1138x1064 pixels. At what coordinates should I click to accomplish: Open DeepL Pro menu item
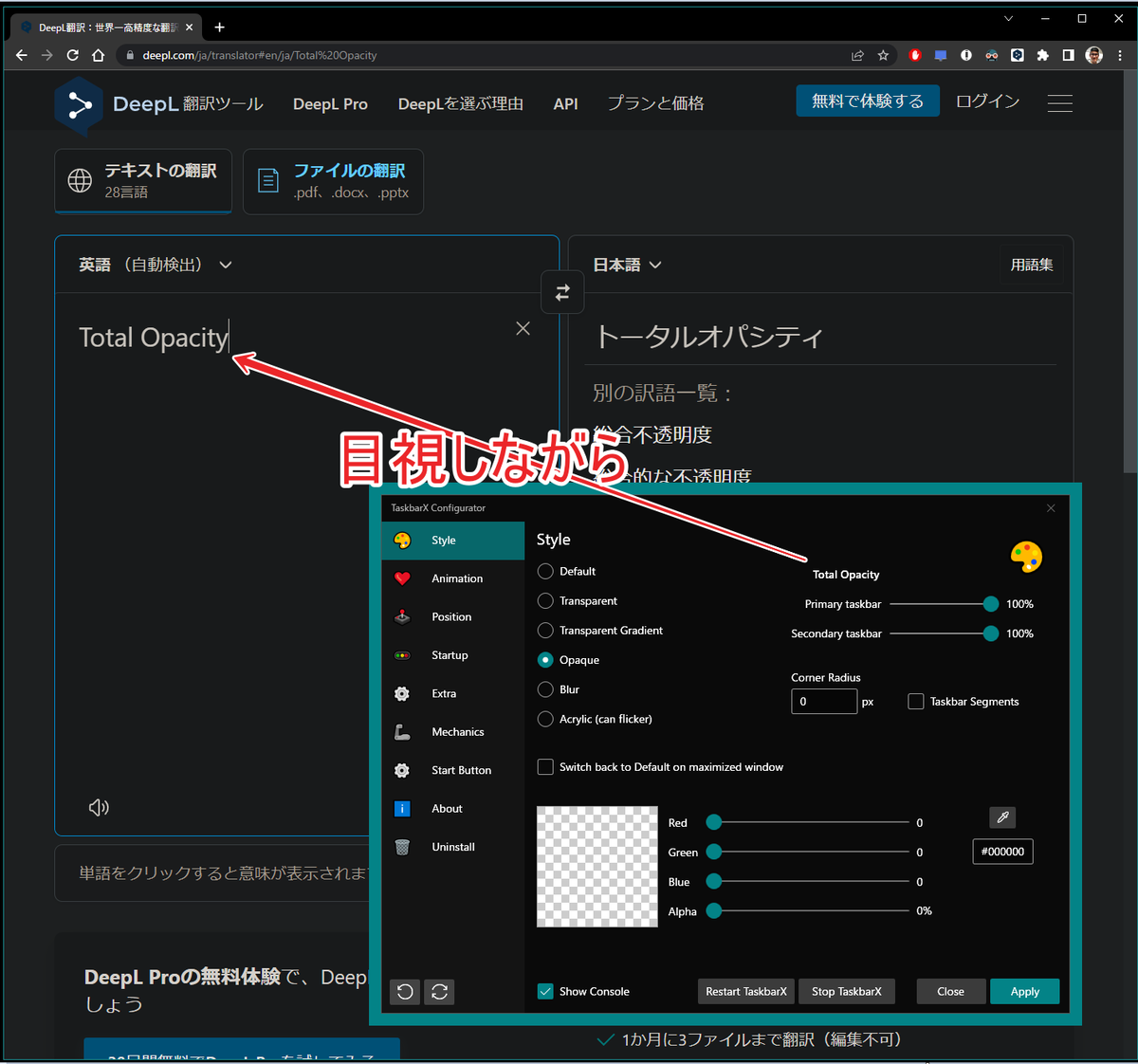coord(330,104)
